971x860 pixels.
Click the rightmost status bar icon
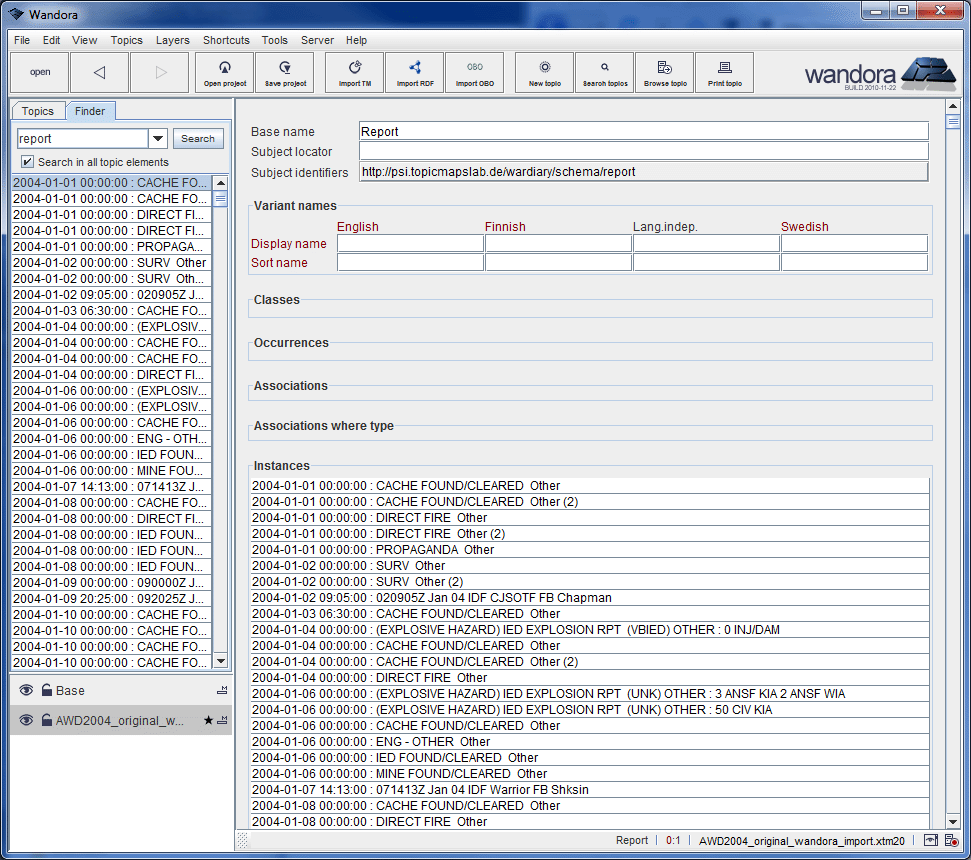pos(950,840)
